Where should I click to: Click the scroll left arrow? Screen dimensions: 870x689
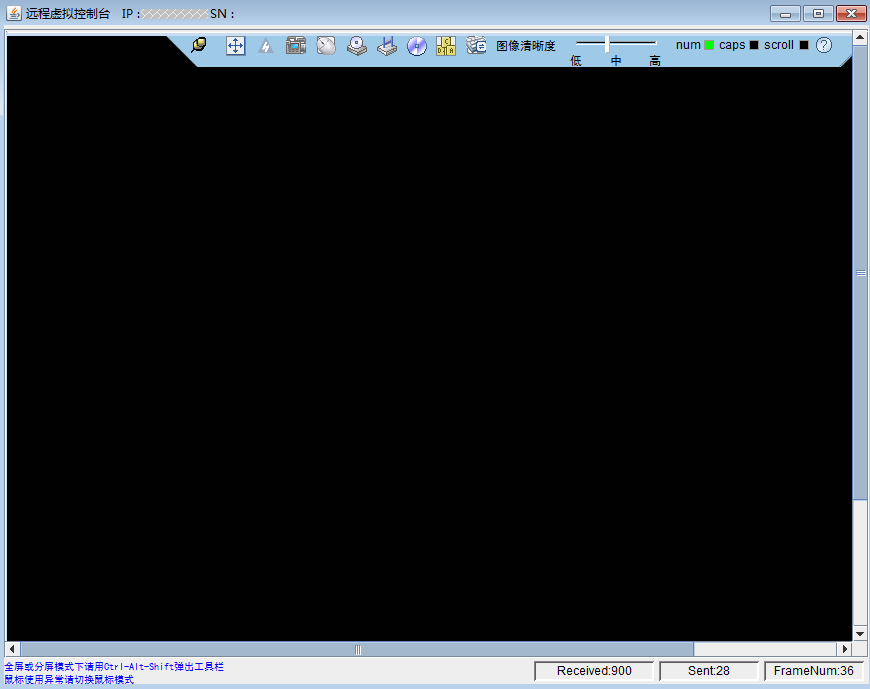click(13, 649)
